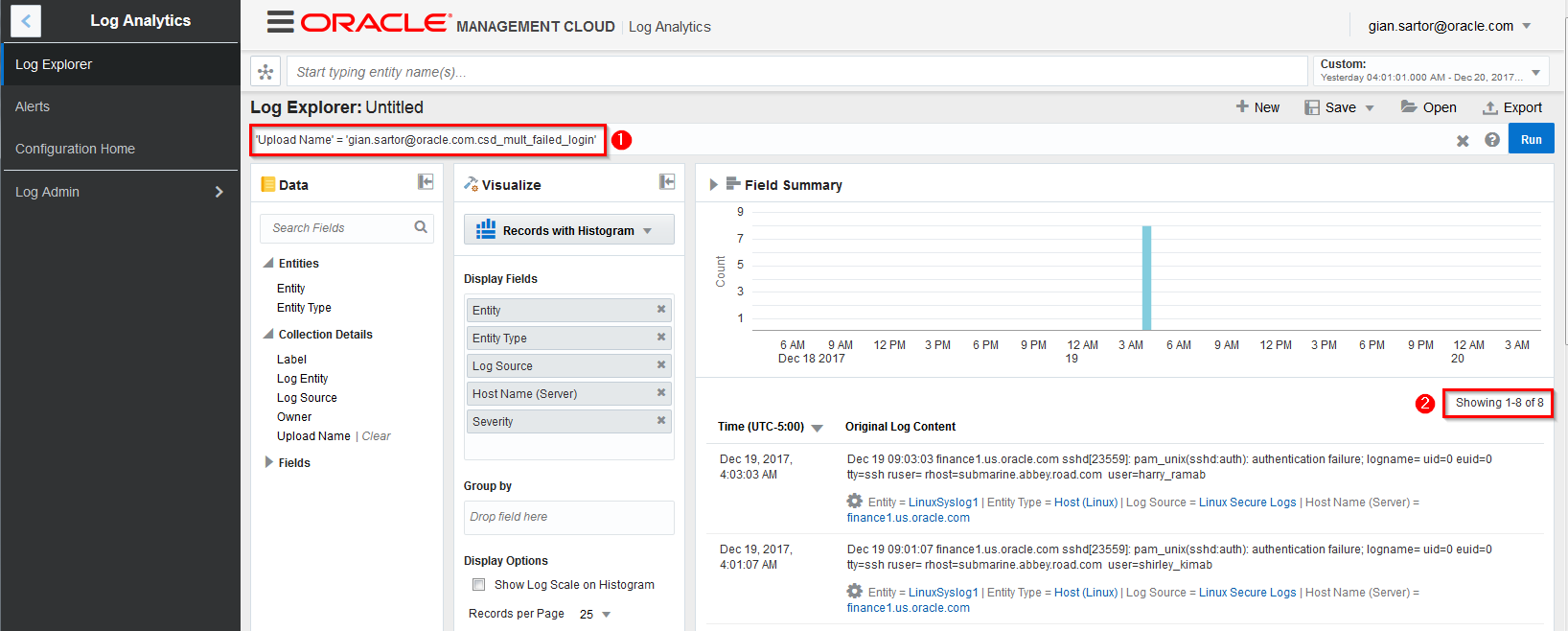Viewport: 1568px width, 631px height.
Task: Click the entity name search field
Action: (x=797, y=72)
